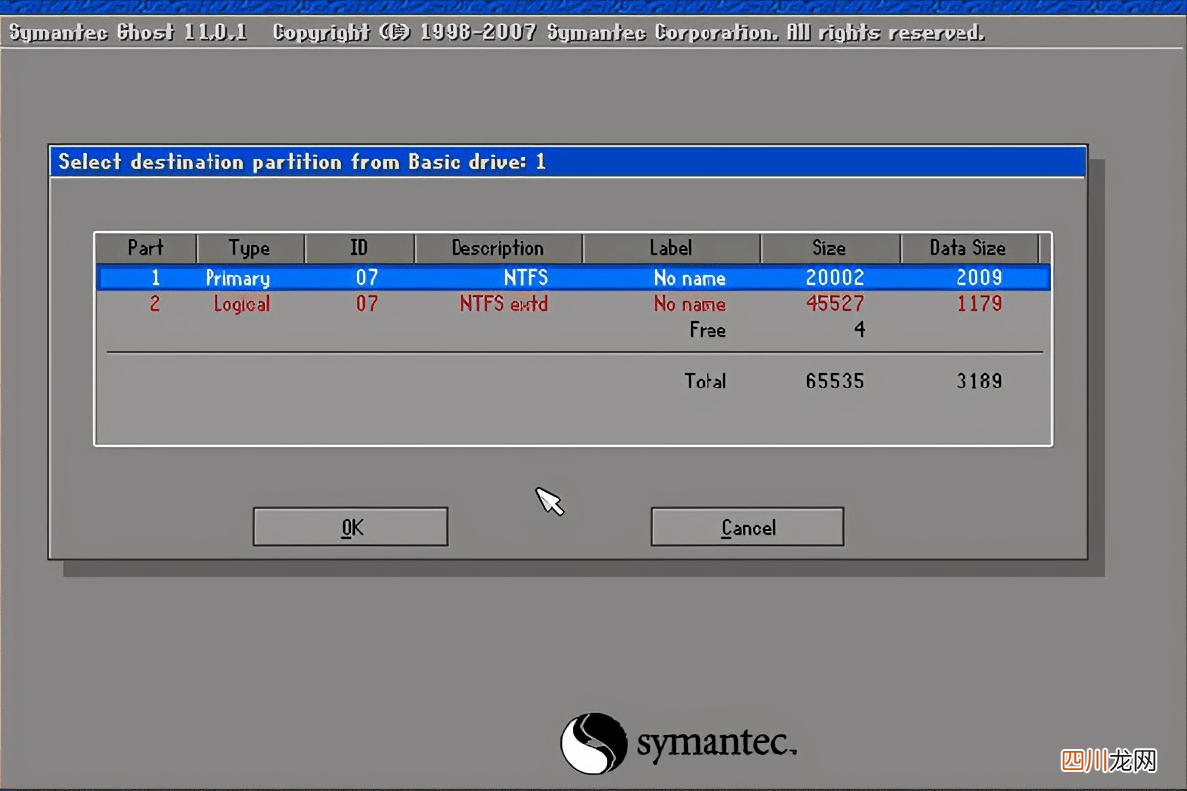The image size is (1187, 791).
Task: Click the data size value 1179
Action: (980, 304)
